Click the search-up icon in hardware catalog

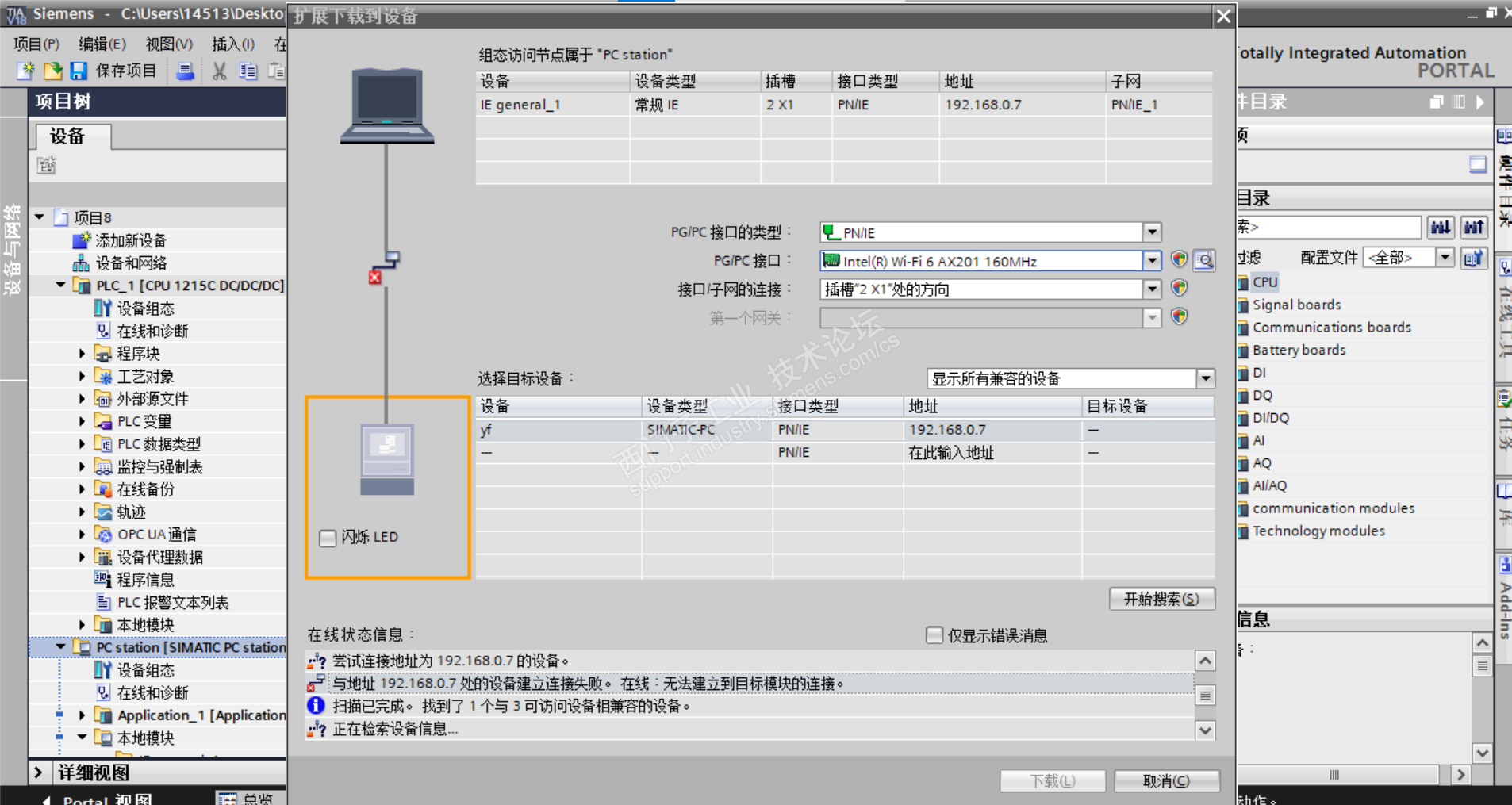click(1474, 228)
